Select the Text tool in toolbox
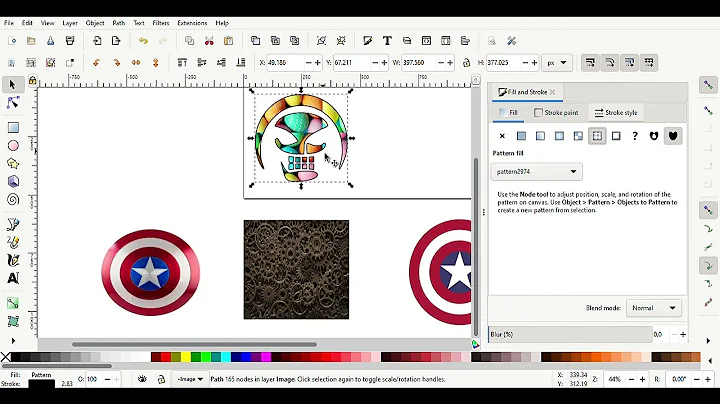This screenshot has width=720, height=404. (13, 278)
